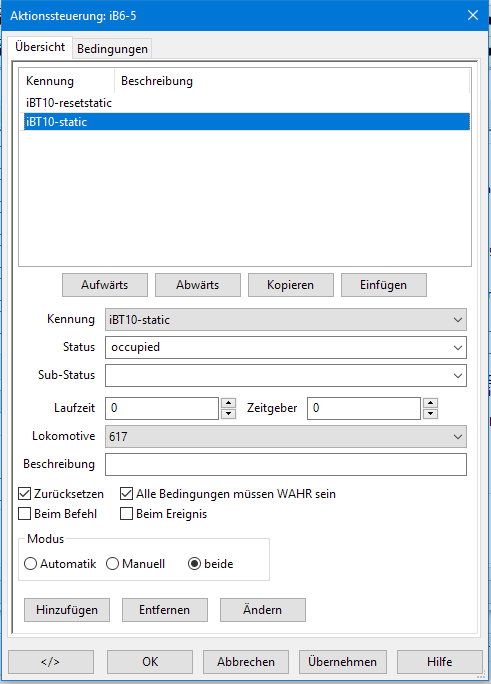Open the Status dropdown set to occupied
The width and height of the screenshot is (491, 684).
[x=286, y=348]
